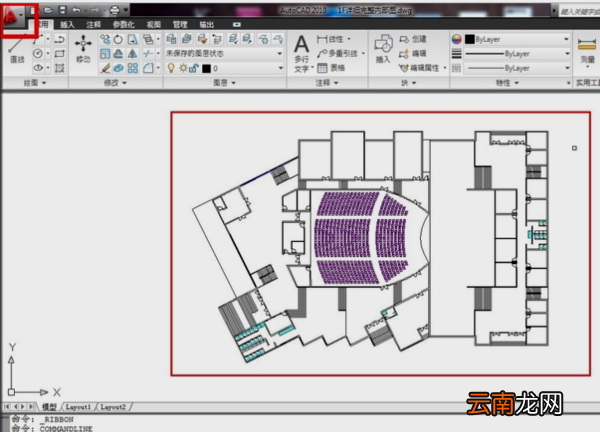This screenshot has height=432, width=600.
Task: Select the Stretch modify tool
Action: 132,39
